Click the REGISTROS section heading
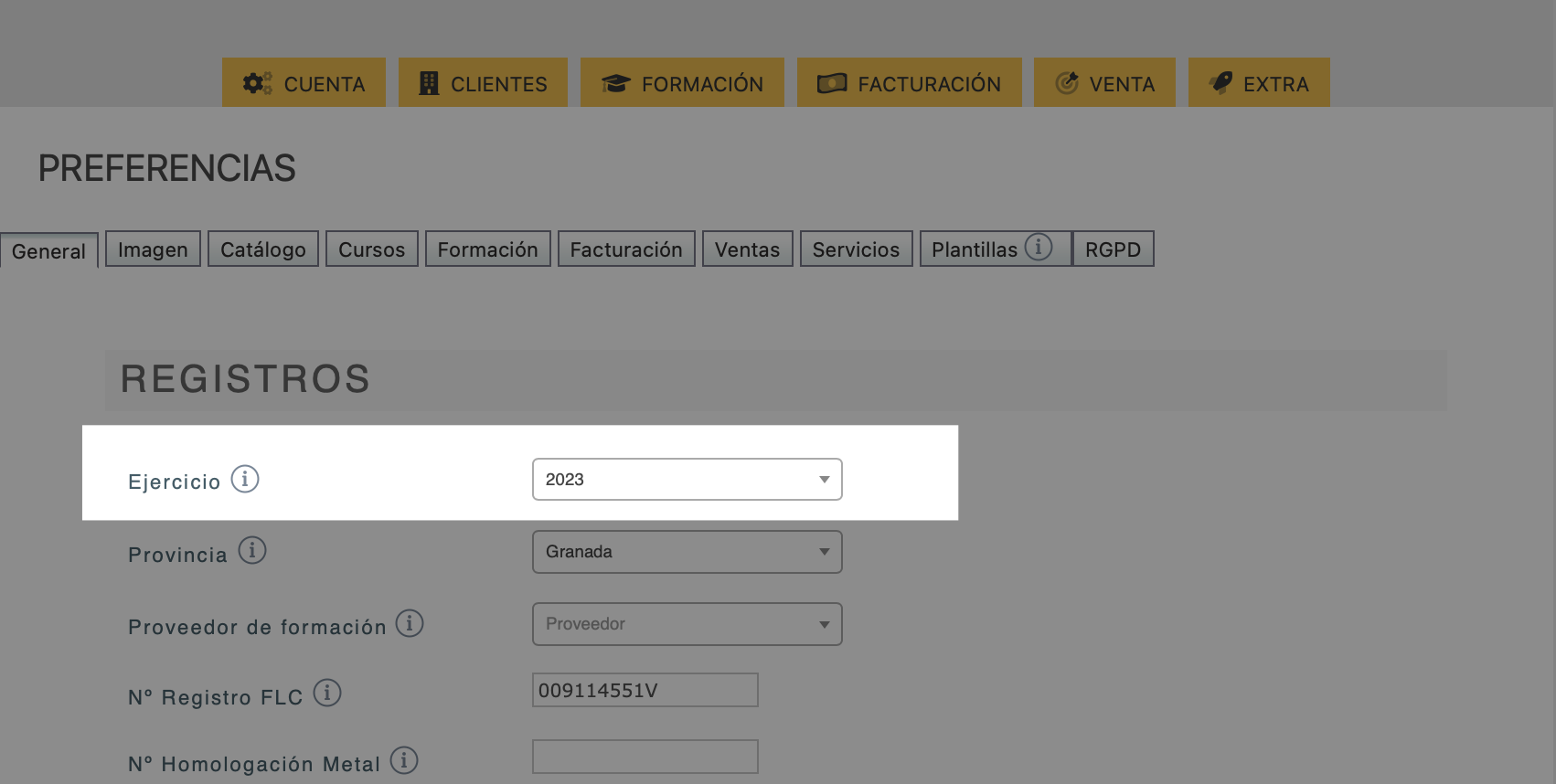This screenshot has width=1556, height=784. (x=246, y=379)
